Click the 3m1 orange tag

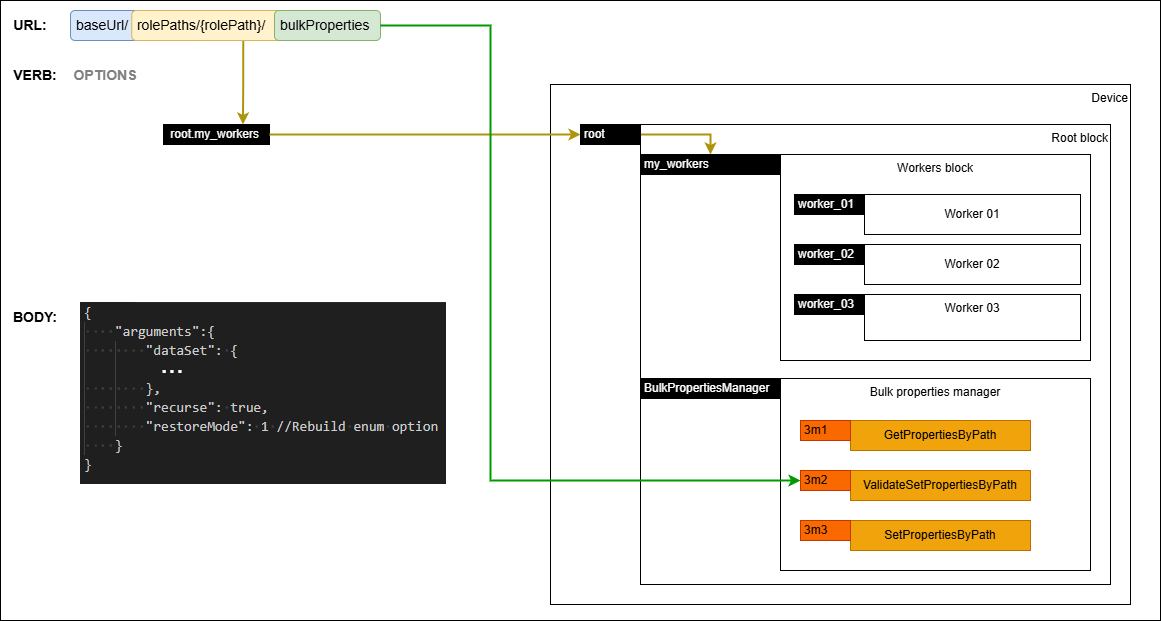tap(826, 431)
